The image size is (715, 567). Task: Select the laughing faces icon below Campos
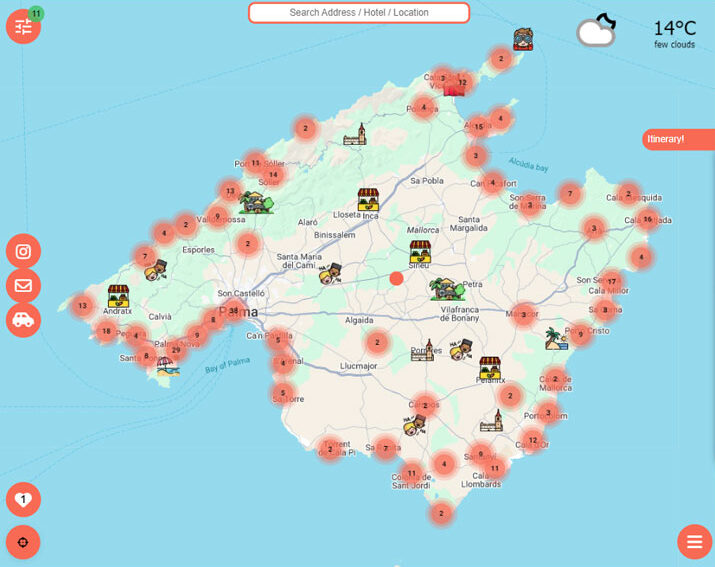(414, 425)
